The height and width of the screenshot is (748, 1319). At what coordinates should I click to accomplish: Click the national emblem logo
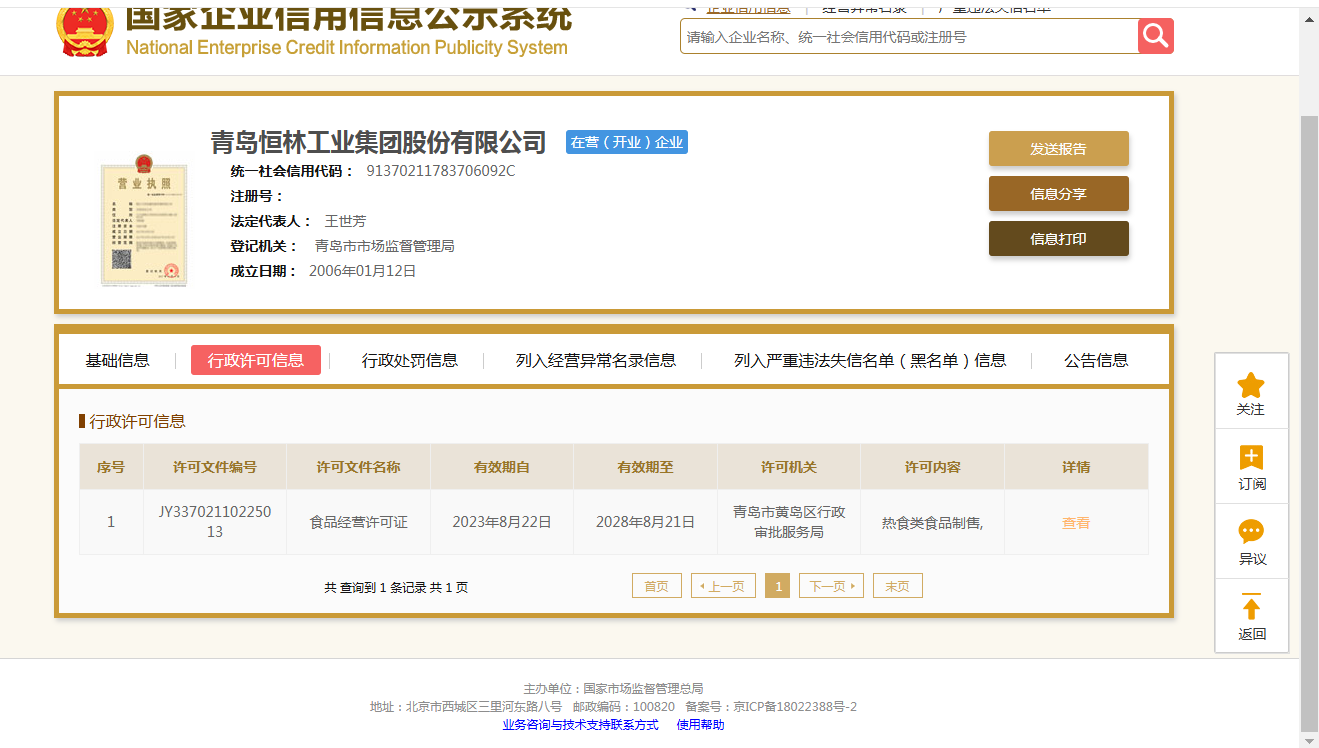[x=85, y=28]
